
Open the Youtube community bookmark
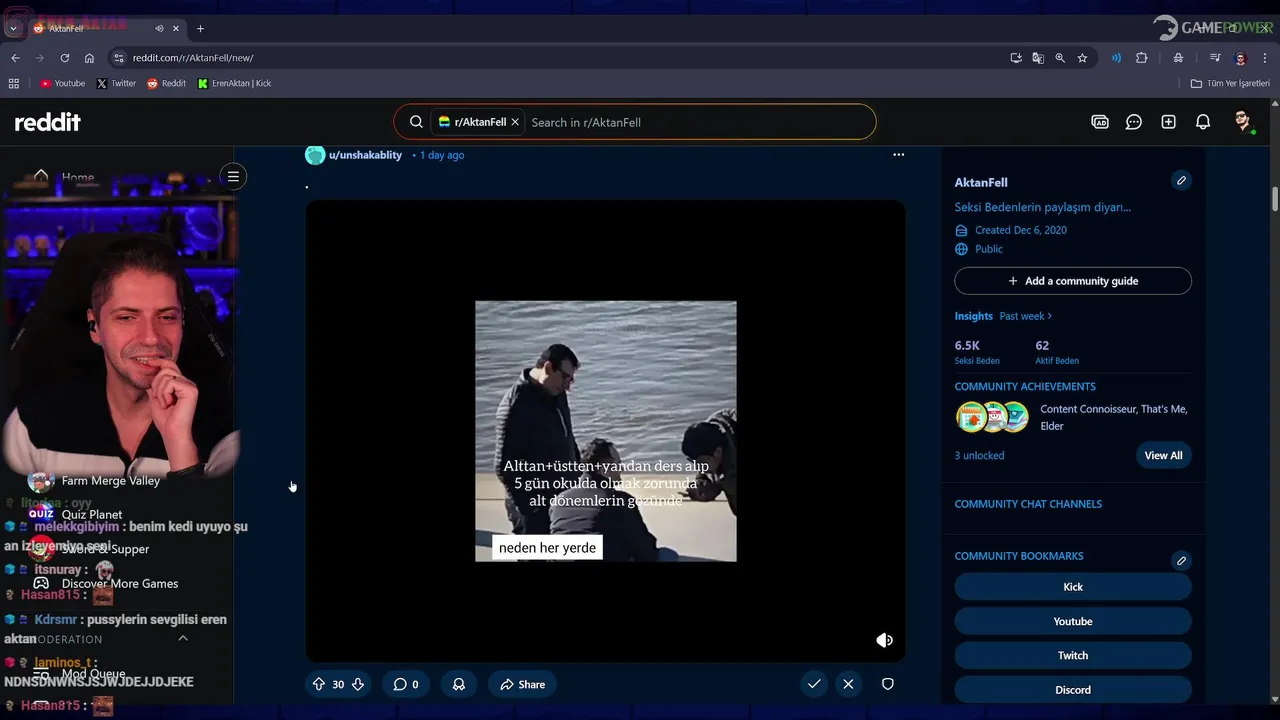click(x=1073, y=621)
